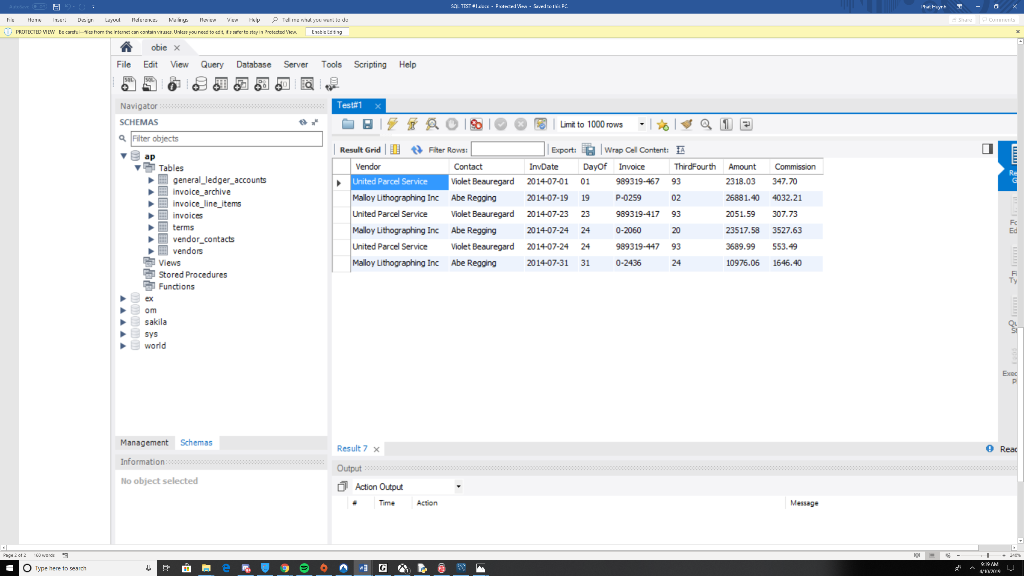Open the Action Output dropdown
1024x576 pixels.
pos(459,486)
